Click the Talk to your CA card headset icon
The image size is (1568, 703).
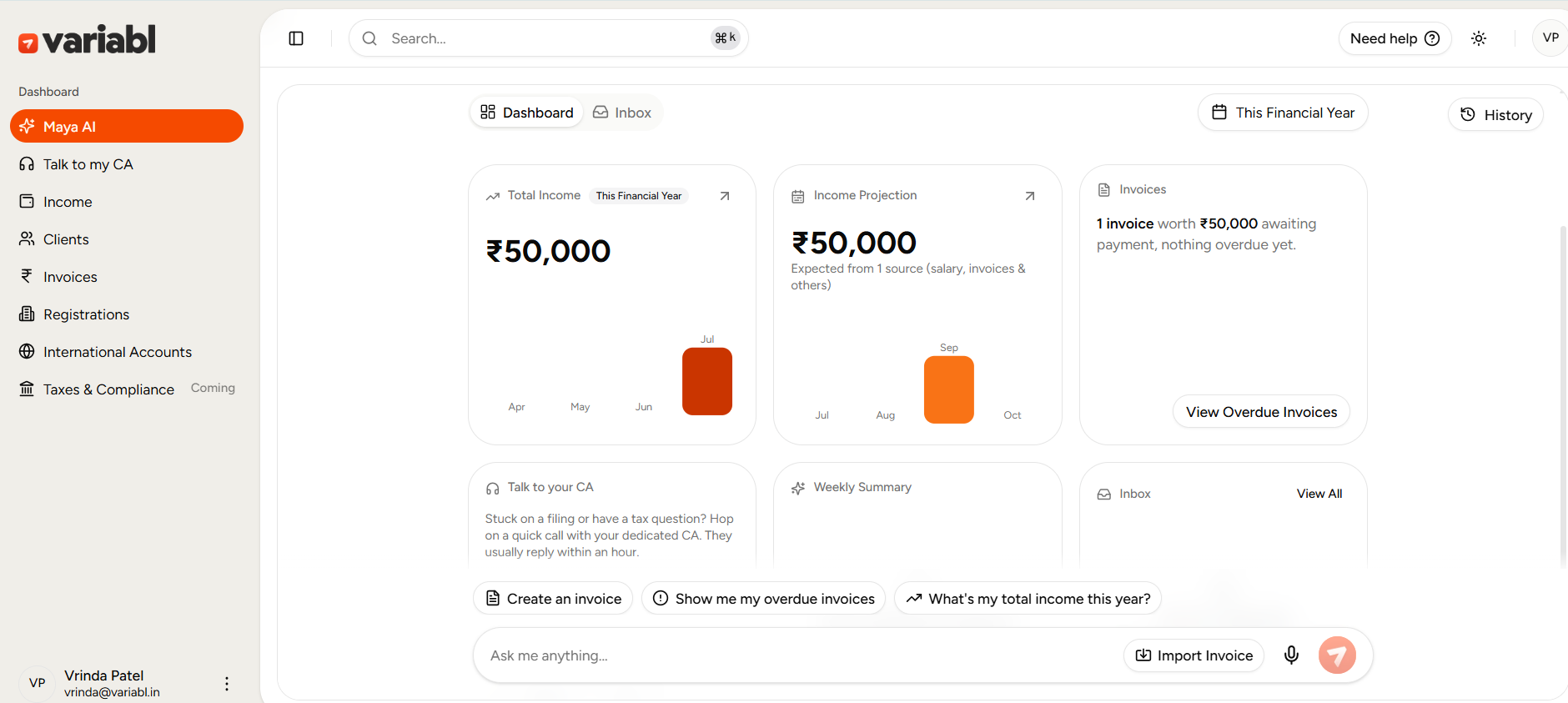point(493,488)
